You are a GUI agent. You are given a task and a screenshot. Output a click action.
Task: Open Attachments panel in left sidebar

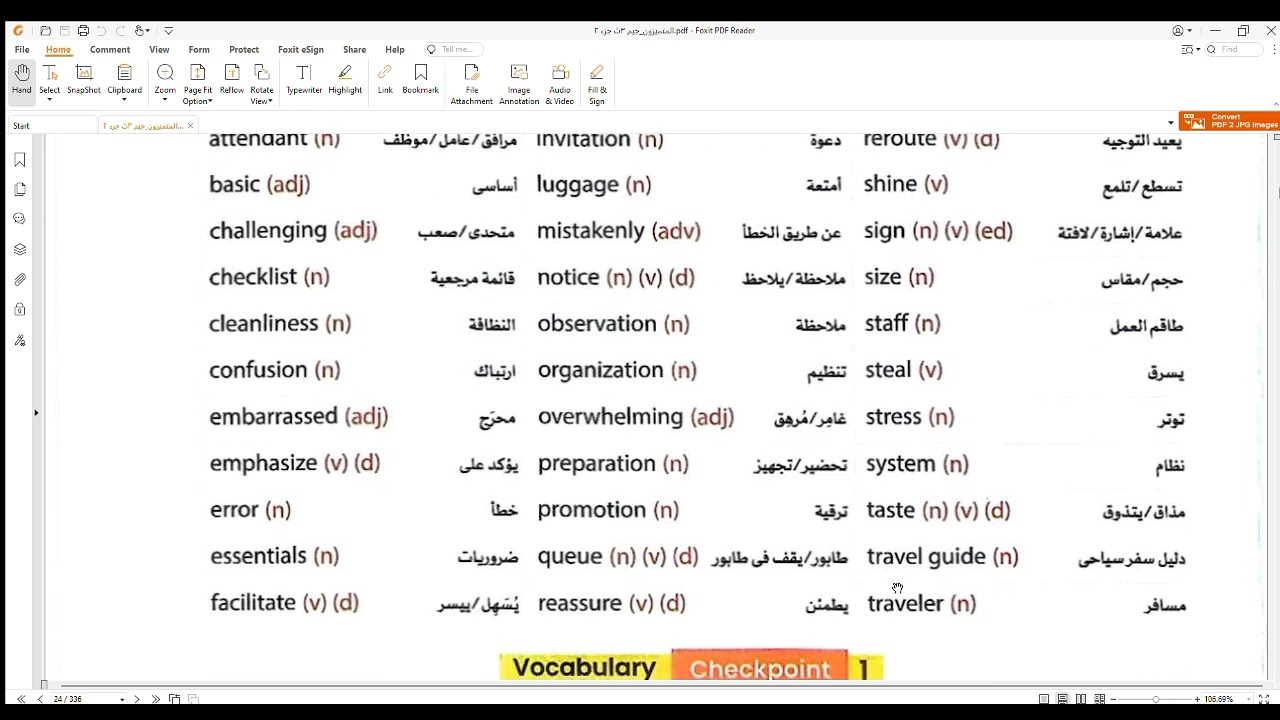click(x=20, y=280)
